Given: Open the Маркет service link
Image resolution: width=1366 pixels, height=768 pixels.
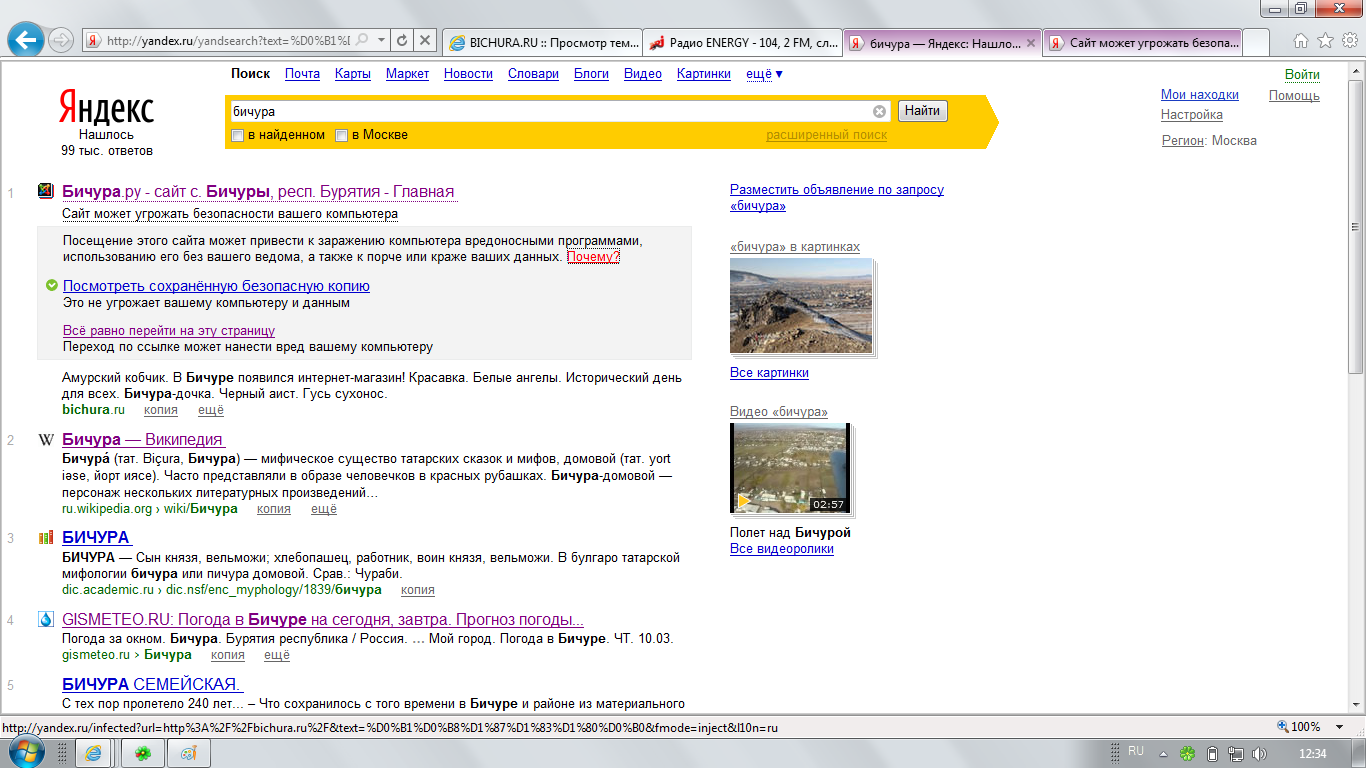Looking at the screenshot, I should pos(407,74).
